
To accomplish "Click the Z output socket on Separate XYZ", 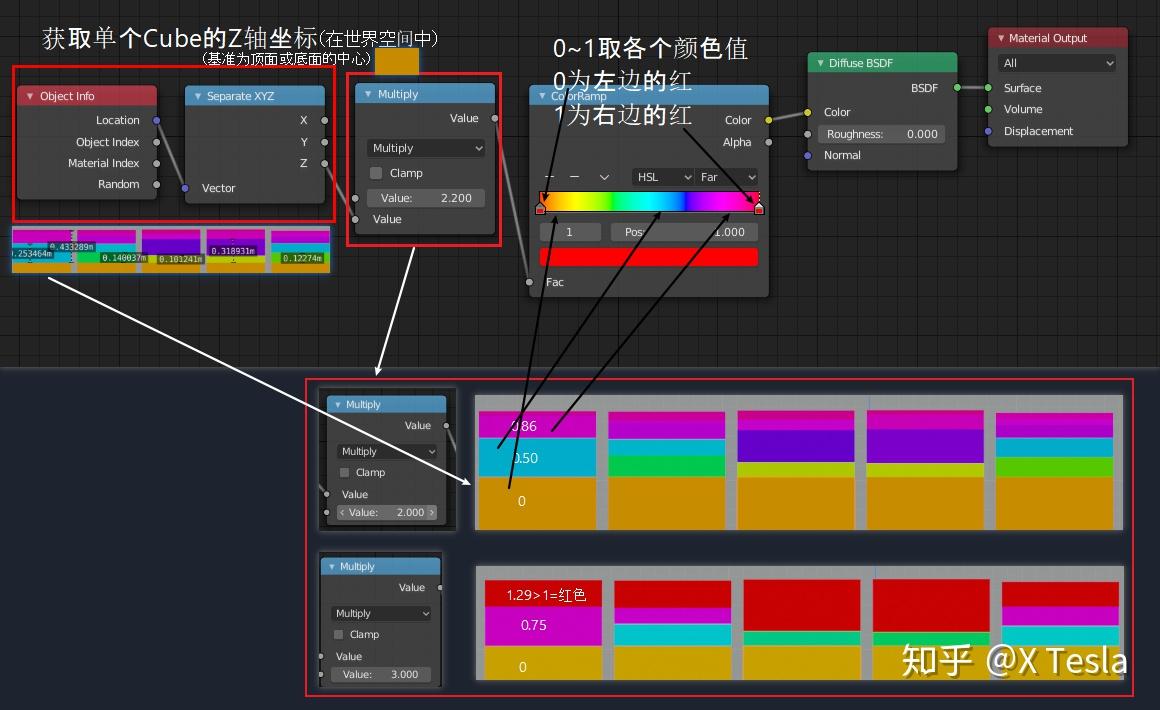I will 323,163.
